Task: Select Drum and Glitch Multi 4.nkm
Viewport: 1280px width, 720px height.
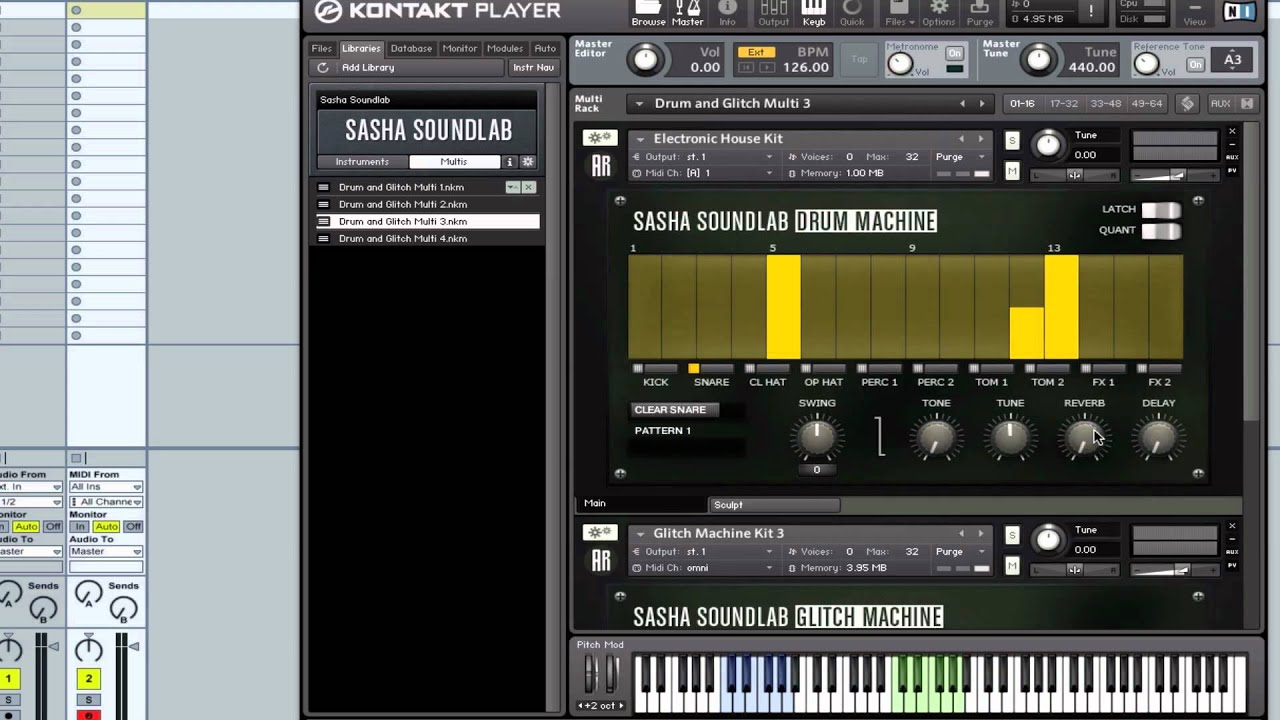Action: (427, 239)
